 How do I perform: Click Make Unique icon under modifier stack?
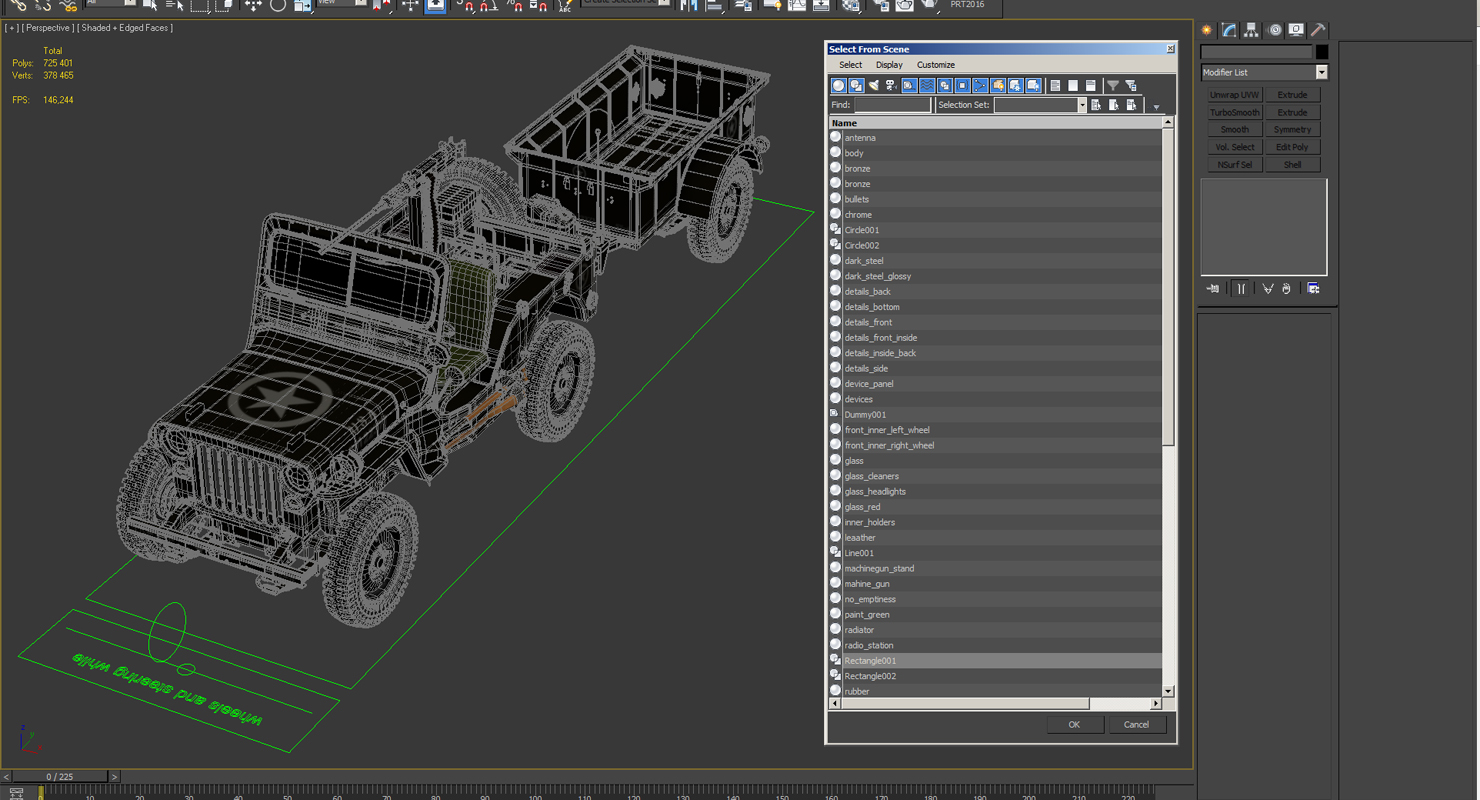click(x=1268, y=289)
